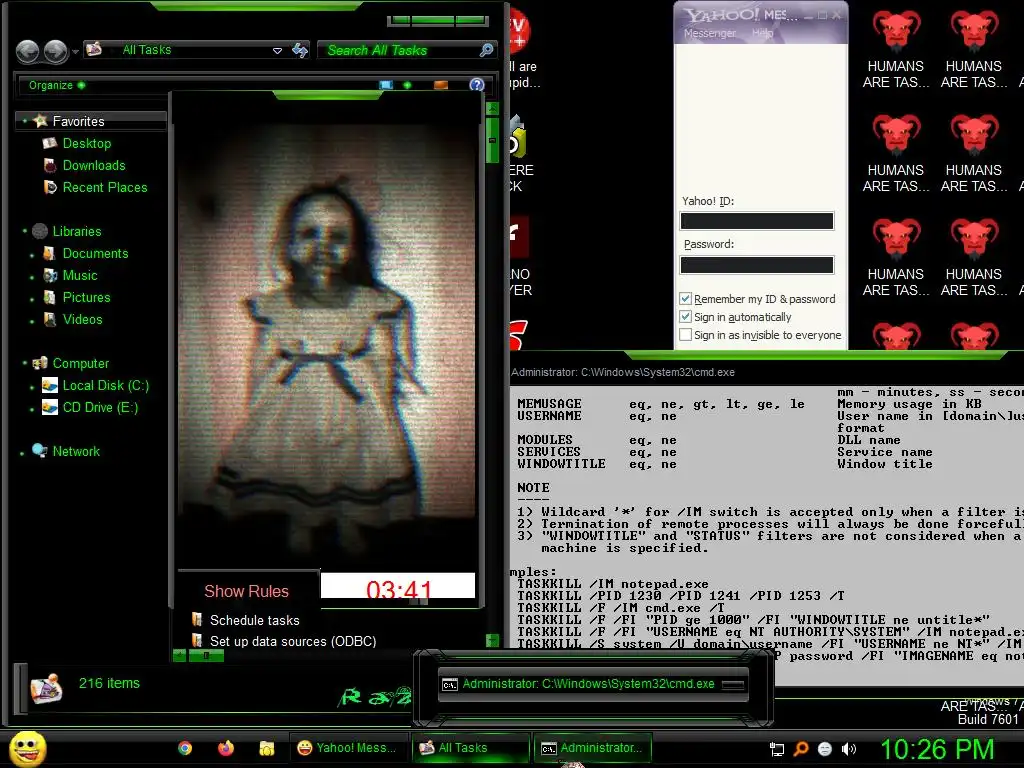The image size is (1024, 768).
Task: Click the vertical scrollbar thumb in file list
Action: tap(492, 140)
